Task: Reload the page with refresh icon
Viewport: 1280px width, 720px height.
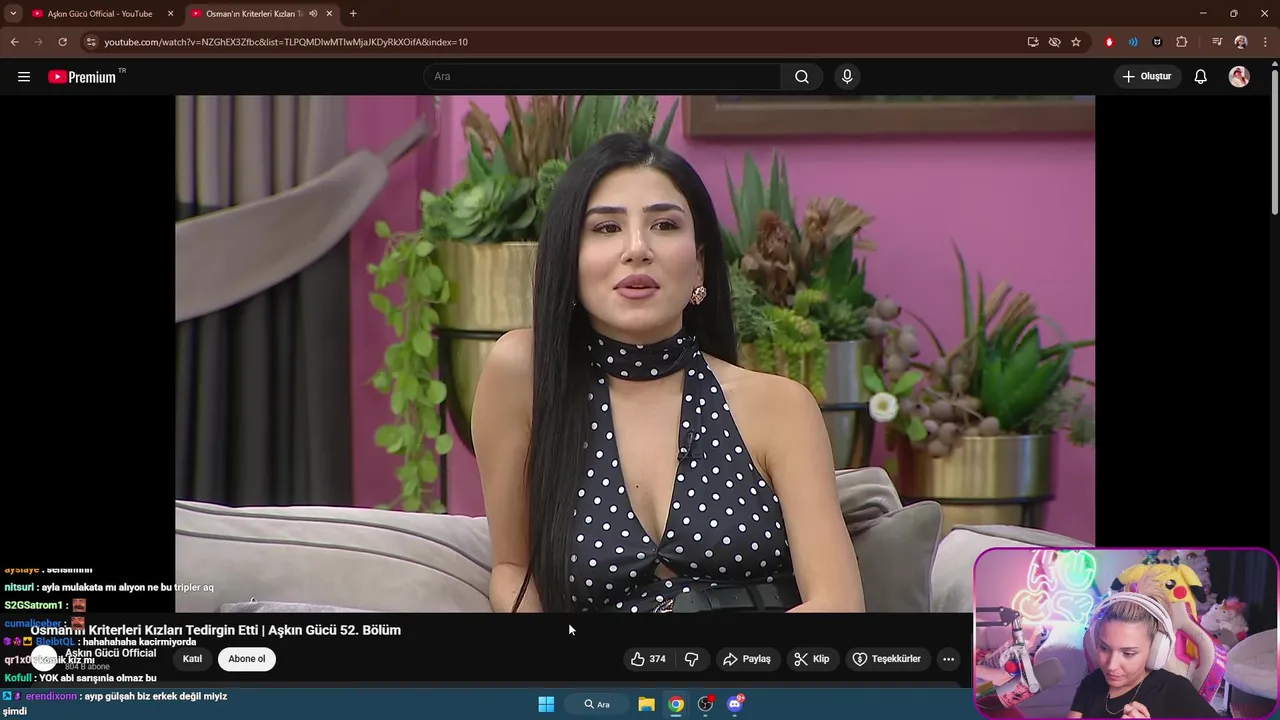Action: click(x=62, y=42)
